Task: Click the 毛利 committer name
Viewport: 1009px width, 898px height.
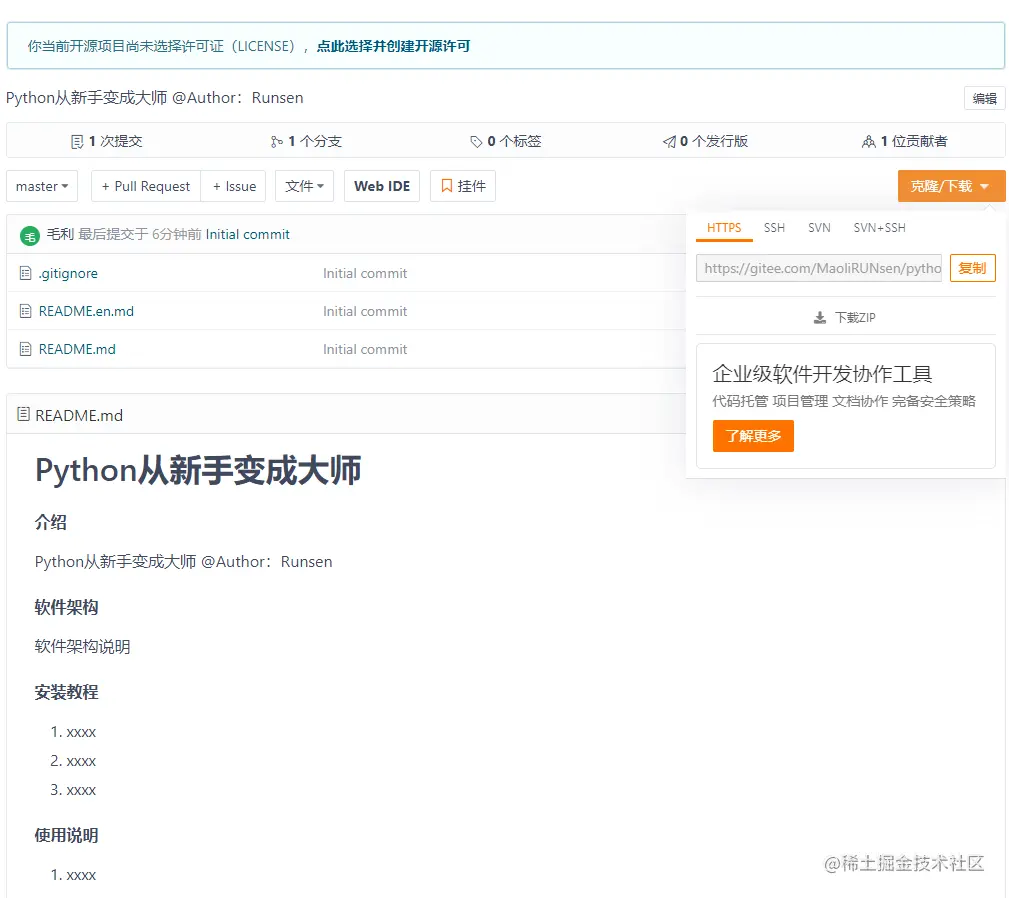Action: 60,234
